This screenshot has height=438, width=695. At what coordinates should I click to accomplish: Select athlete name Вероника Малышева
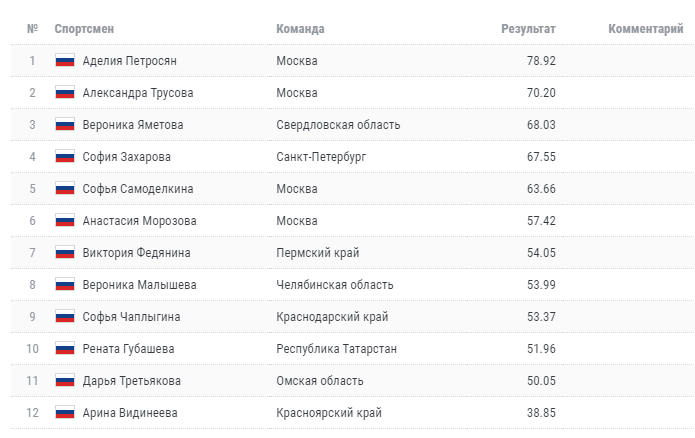tap(140, 285)
